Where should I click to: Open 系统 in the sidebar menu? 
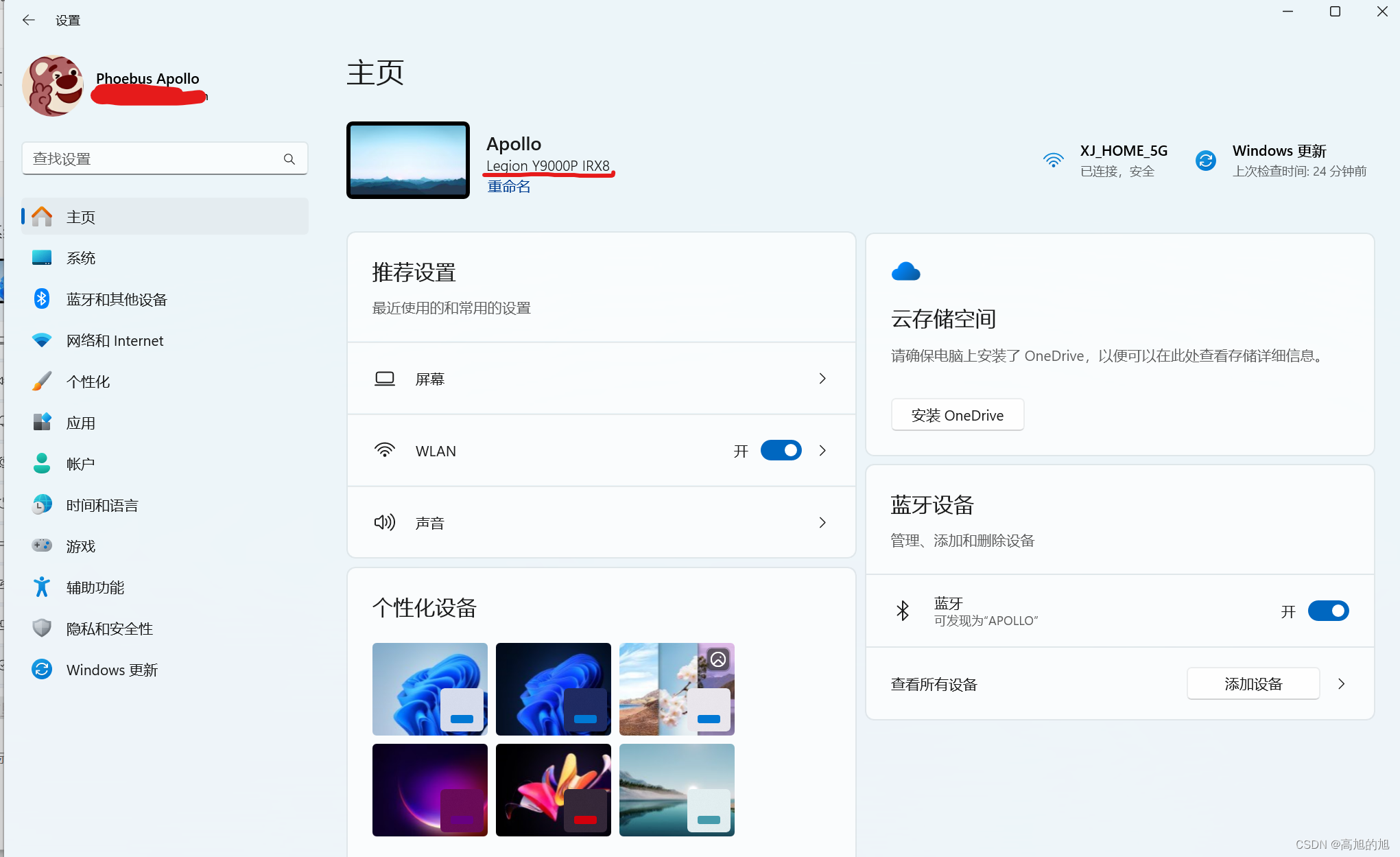81,258
